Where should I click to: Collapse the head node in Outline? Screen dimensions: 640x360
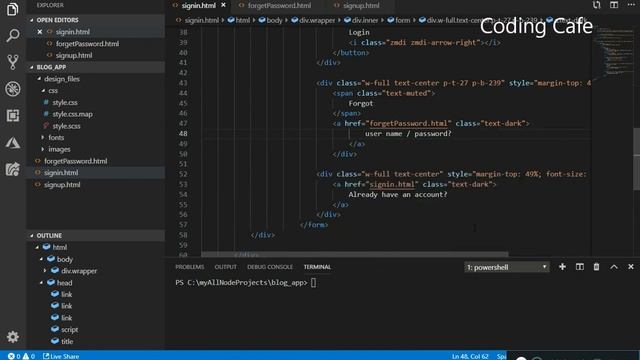coord(41,282)
